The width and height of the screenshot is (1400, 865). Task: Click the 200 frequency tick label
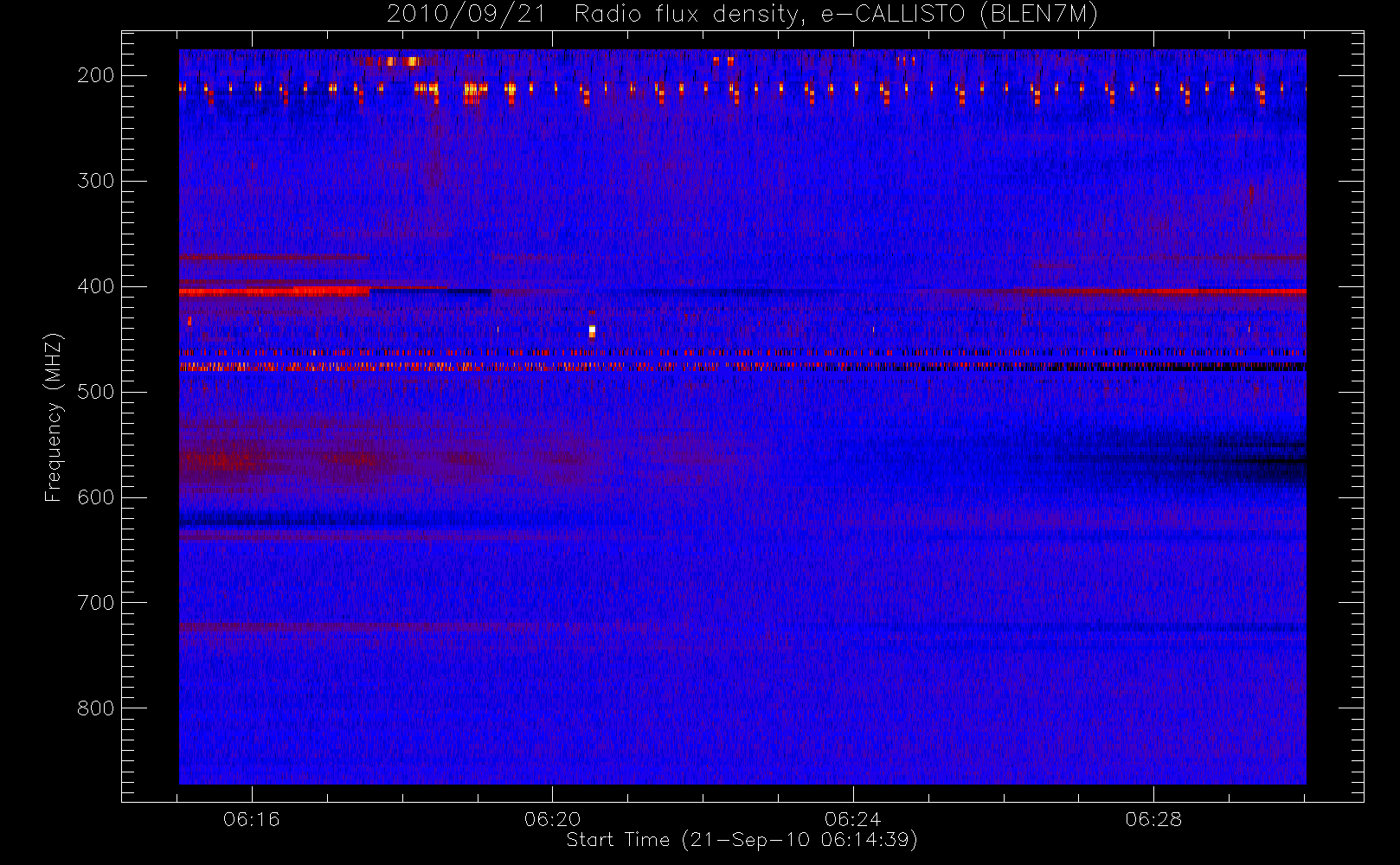[95, 75]
